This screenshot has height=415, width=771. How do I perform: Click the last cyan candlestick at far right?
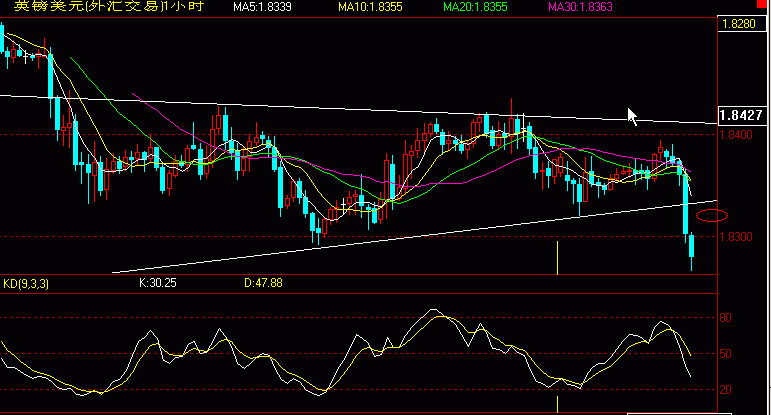pyautogui.click(x=691, y=251)
